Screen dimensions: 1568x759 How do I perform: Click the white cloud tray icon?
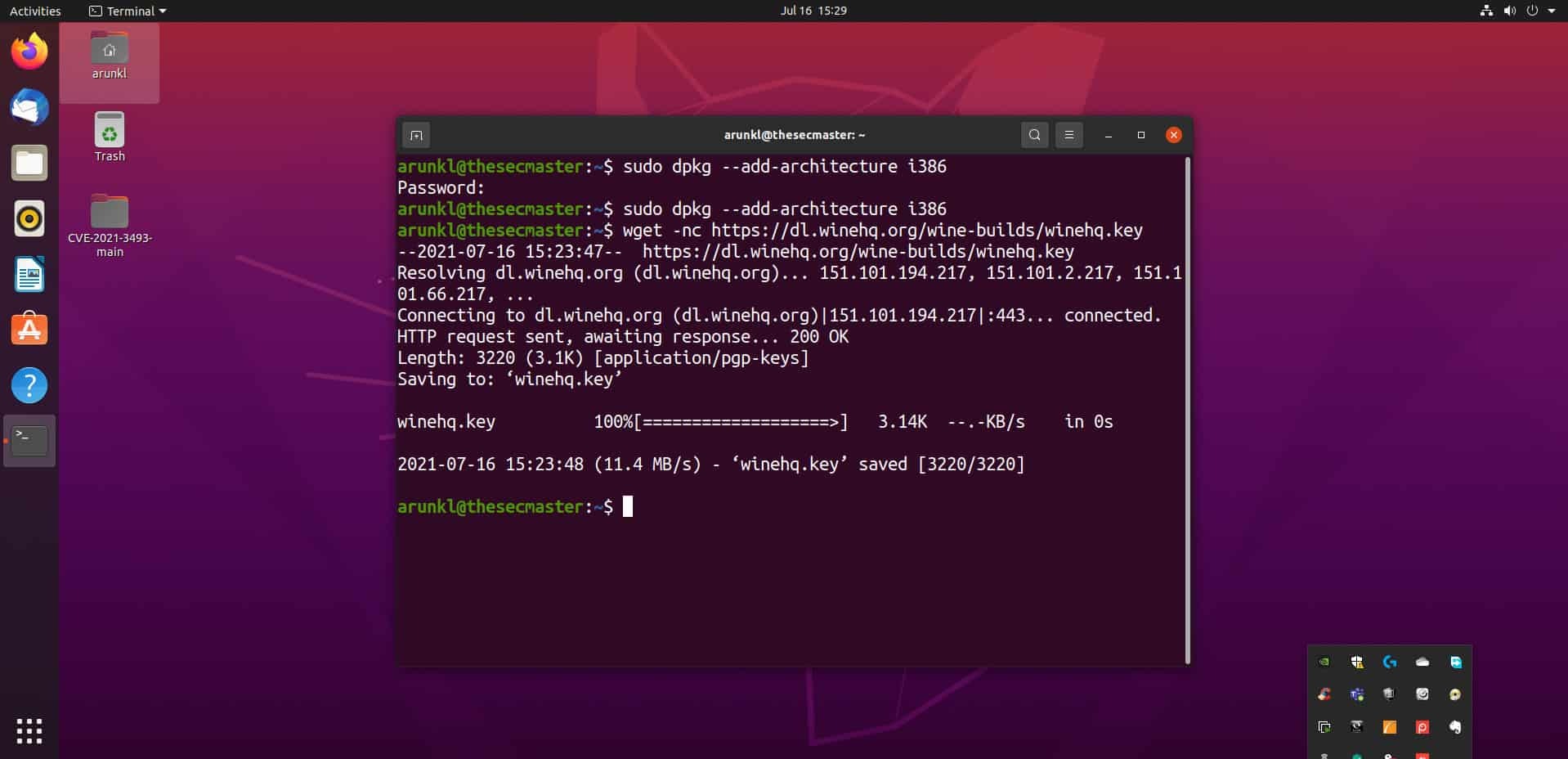1422,662
